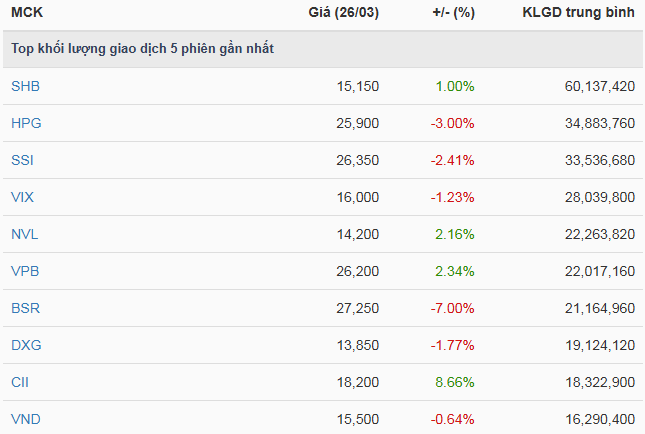Click the SHB price 15,150 cell
645x434 pixels.
[358, 86]
